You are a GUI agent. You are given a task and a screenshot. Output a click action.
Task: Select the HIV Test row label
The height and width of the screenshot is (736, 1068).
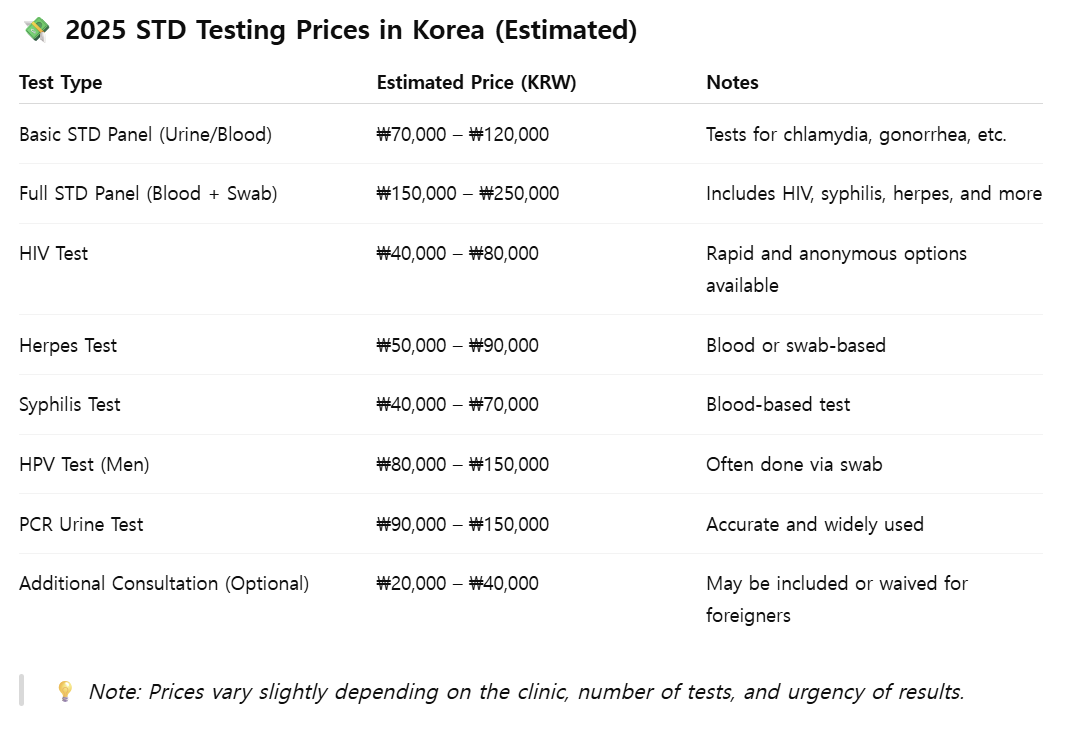pyautogui.click(x=54, y=253)
